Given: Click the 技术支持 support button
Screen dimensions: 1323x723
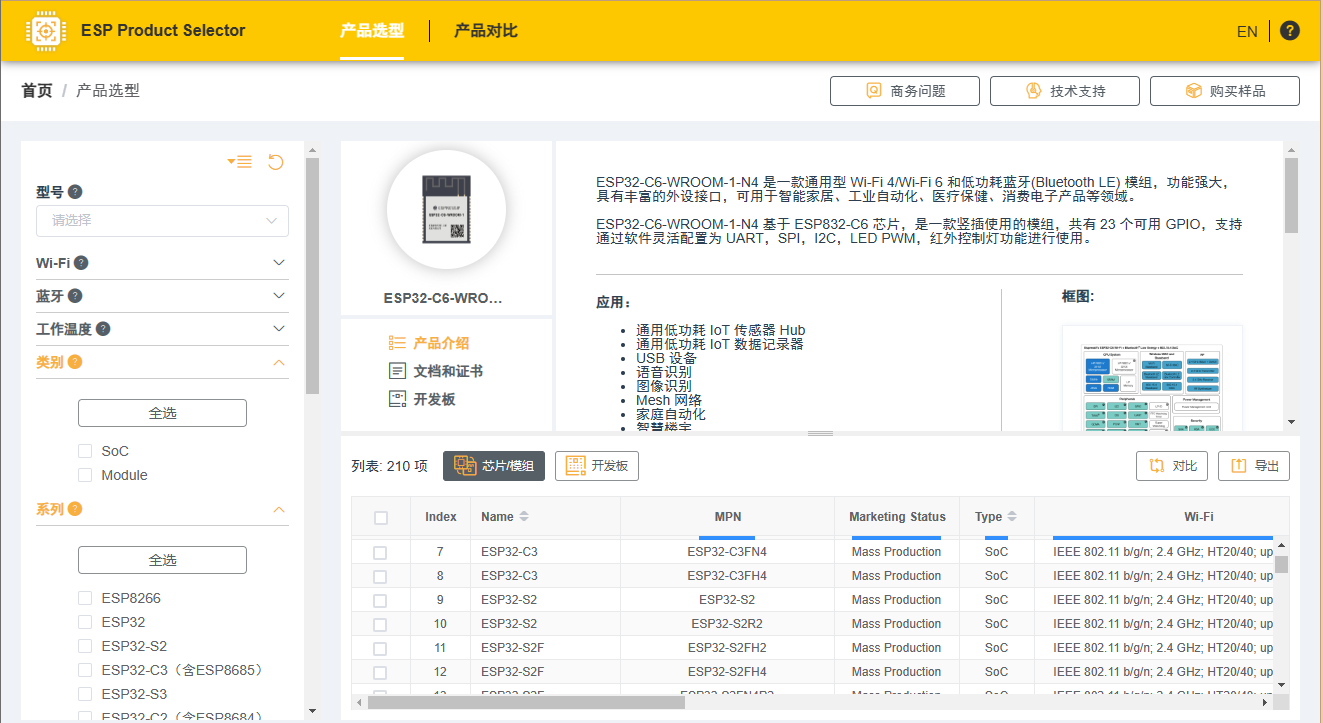Looking at the screenshot, I should pyautogui.click(x=1064, y=90).
